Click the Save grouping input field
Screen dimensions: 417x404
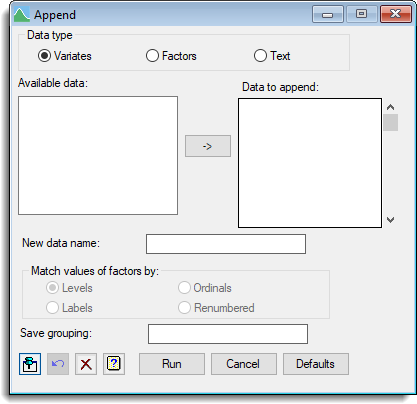click(x=228, y=334)
